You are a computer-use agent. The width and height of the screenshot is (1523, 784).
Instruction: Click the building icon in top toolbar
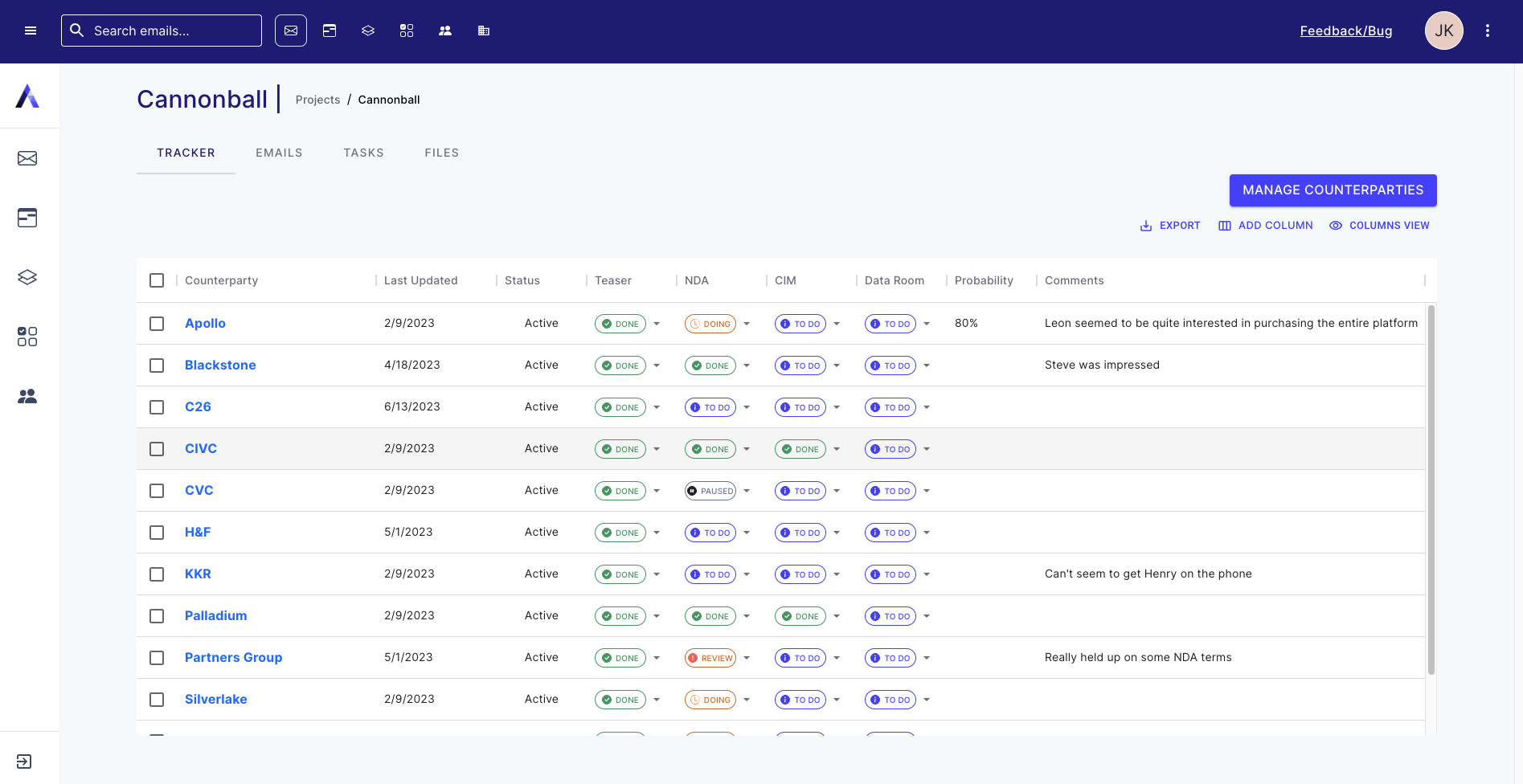[x=484, y=31]
